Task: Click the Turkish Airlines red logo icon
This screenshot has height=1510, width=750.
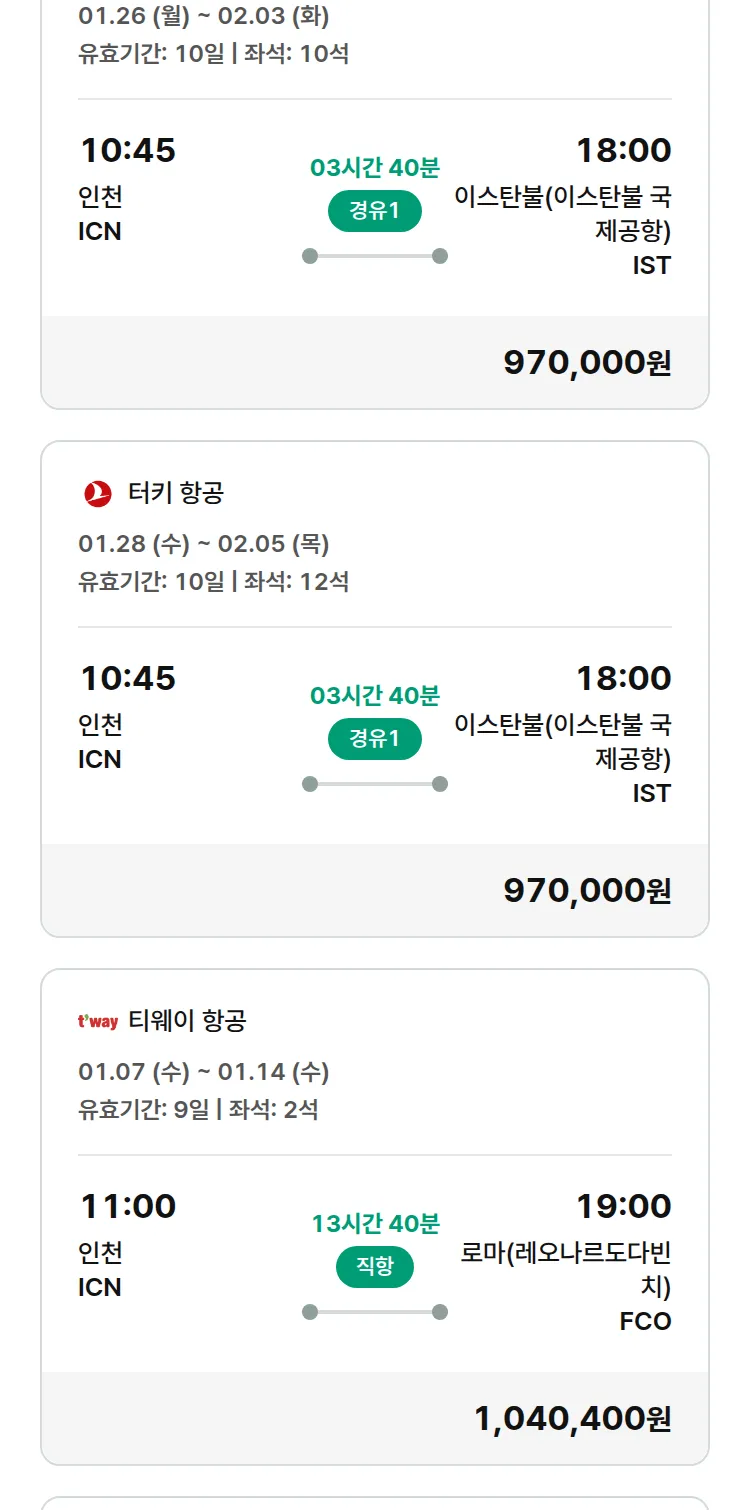Action: (98, 493)
